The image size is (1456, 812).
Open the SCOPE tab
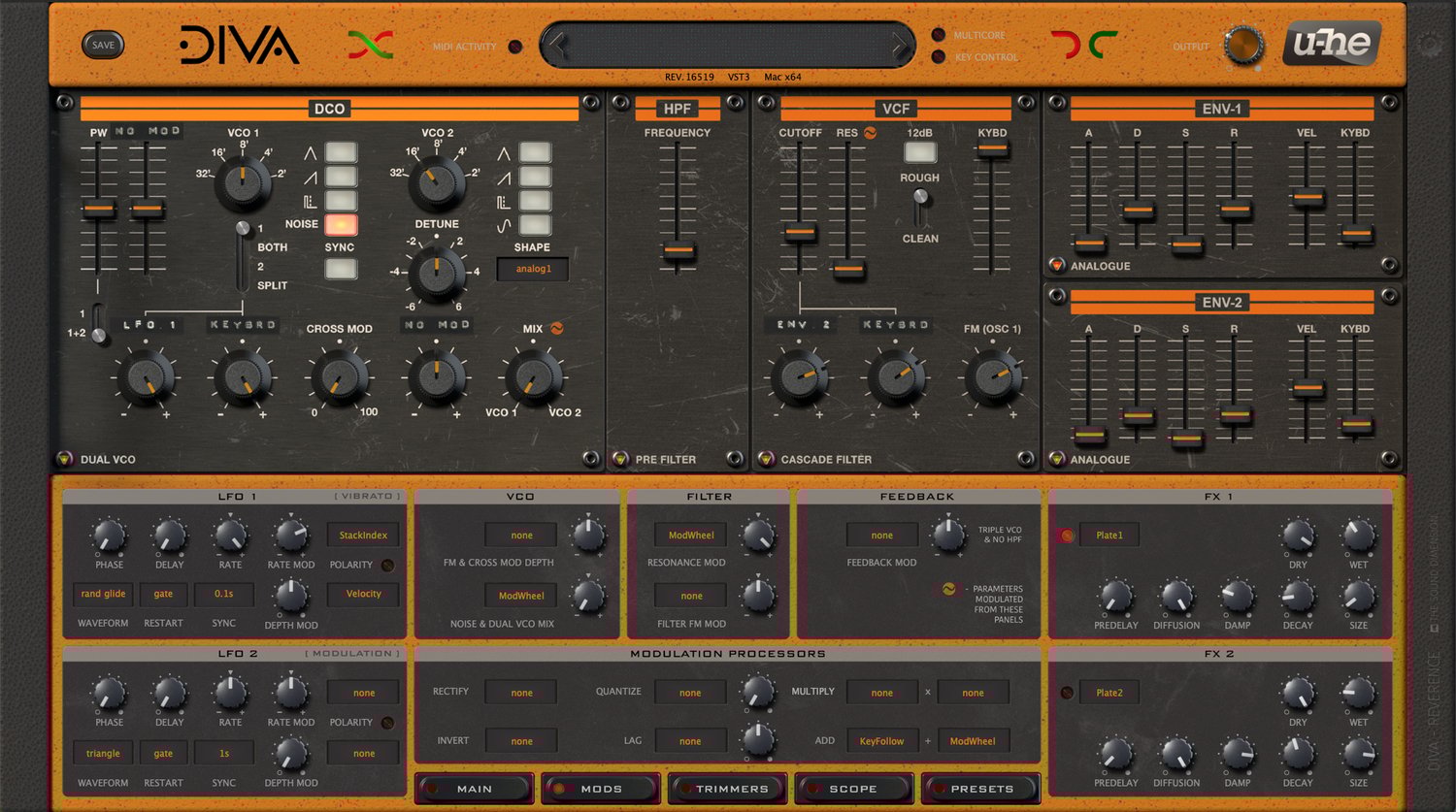pos(853,789)
